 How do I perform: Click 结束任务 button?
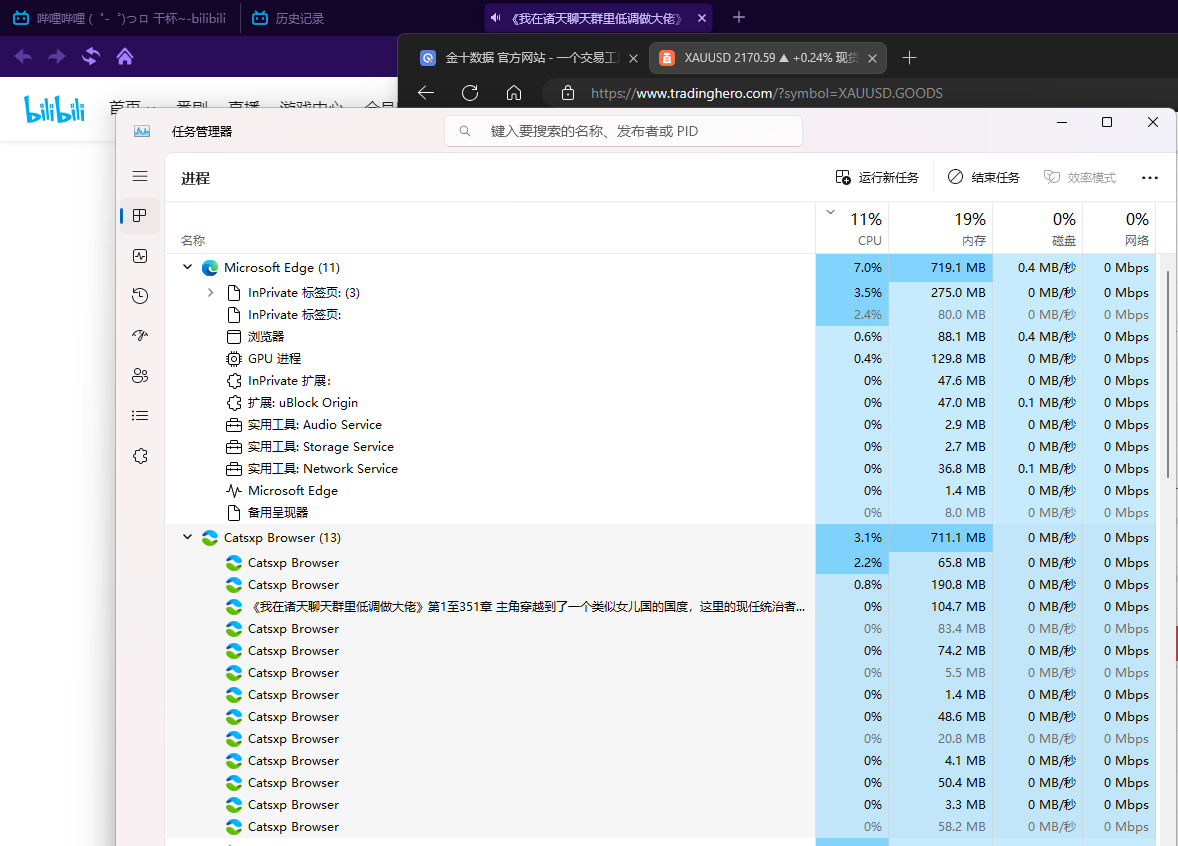point(983,177)
